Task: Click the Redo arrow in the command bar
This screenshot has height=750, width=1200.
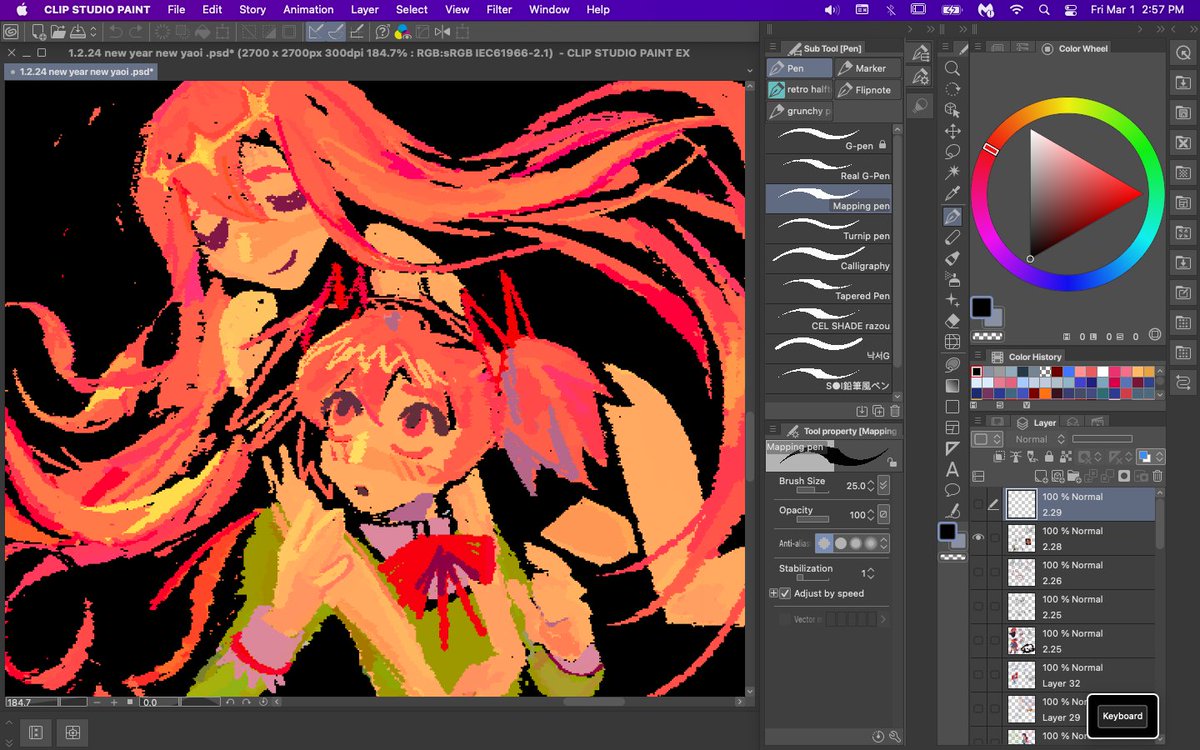Action: (138, 34)
